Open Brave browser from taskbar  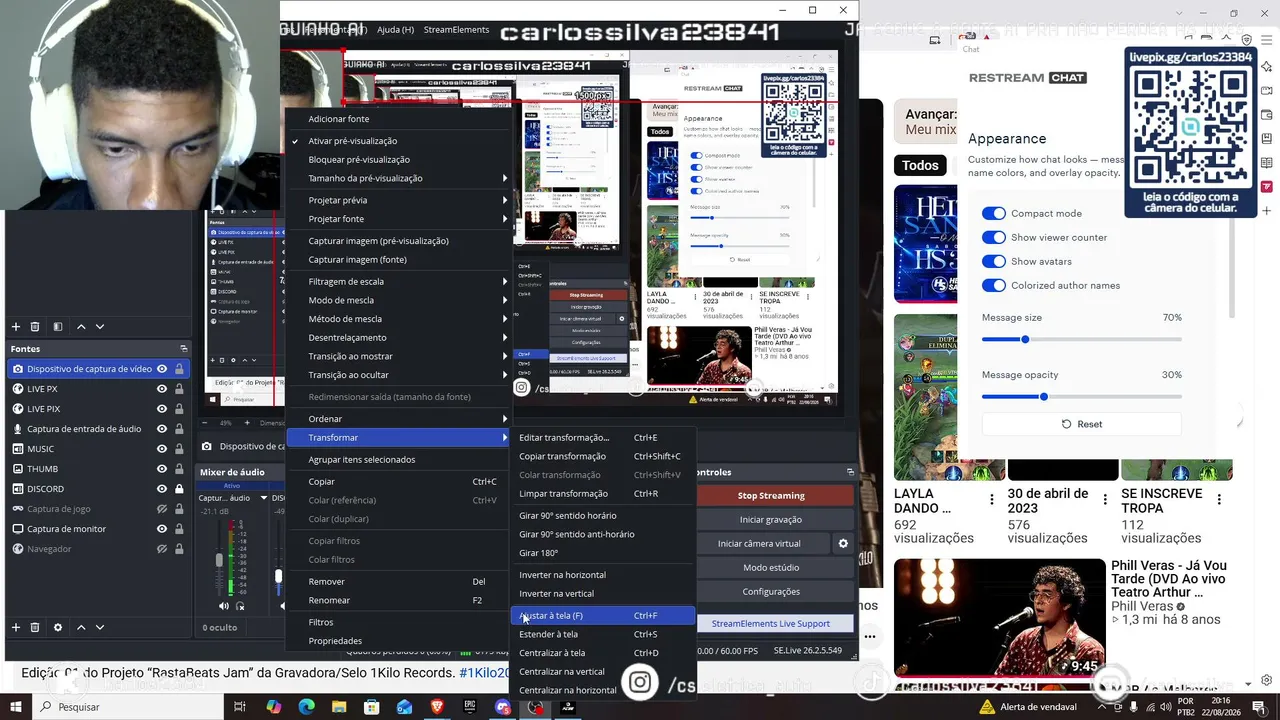(437, 707)
